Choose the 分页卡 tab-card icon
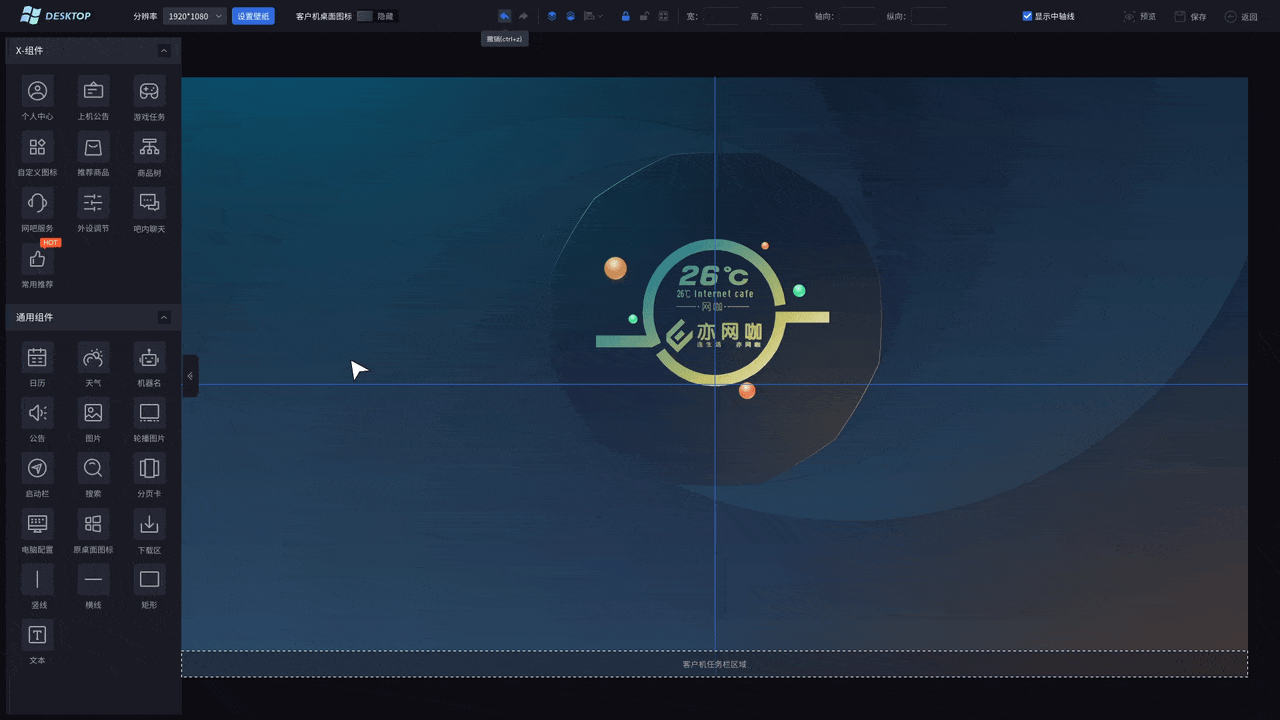 [149, 468]
